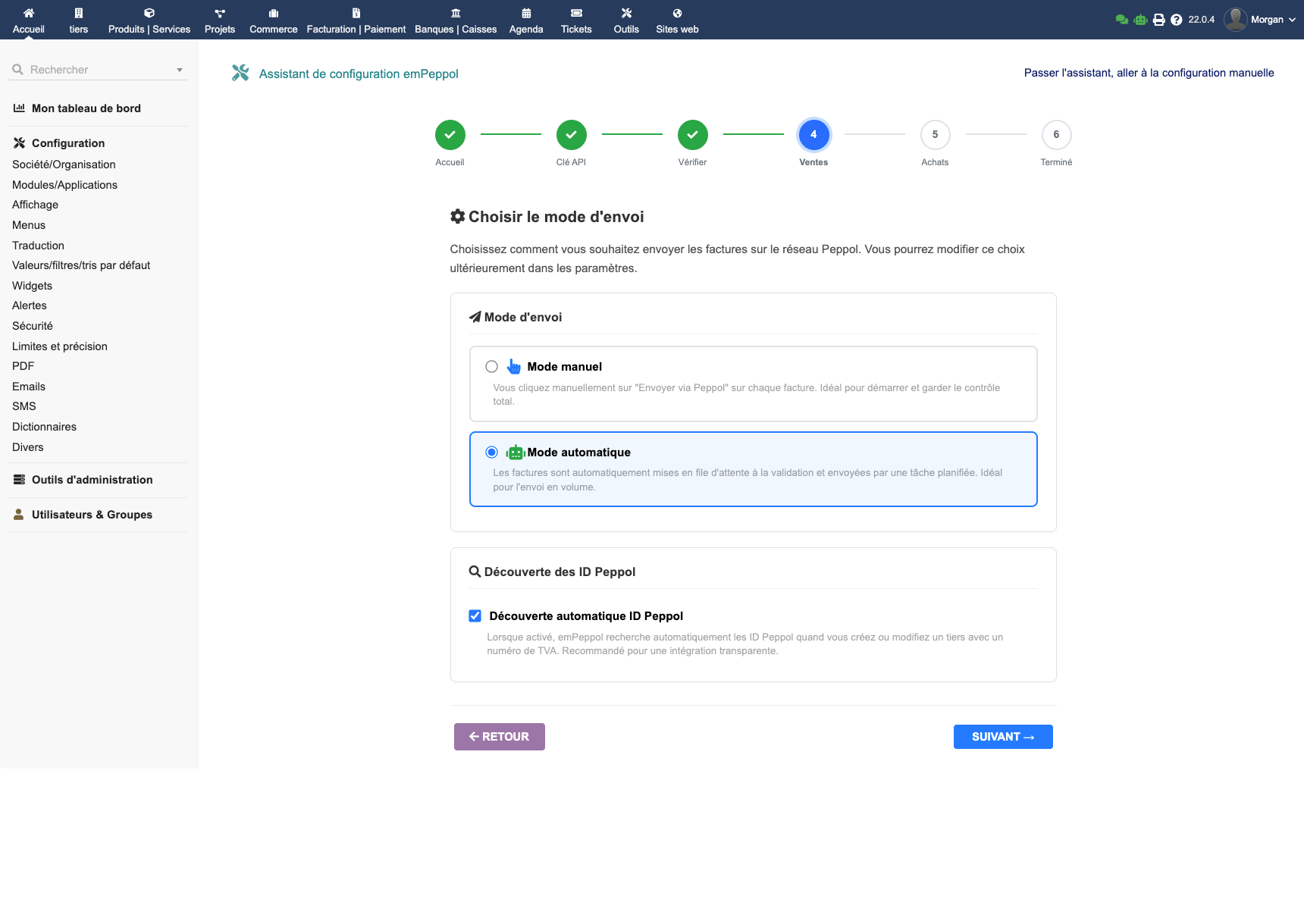Click the Terminé step 6 circle
Screen dimensions: 1304x924
[1057, 135]
